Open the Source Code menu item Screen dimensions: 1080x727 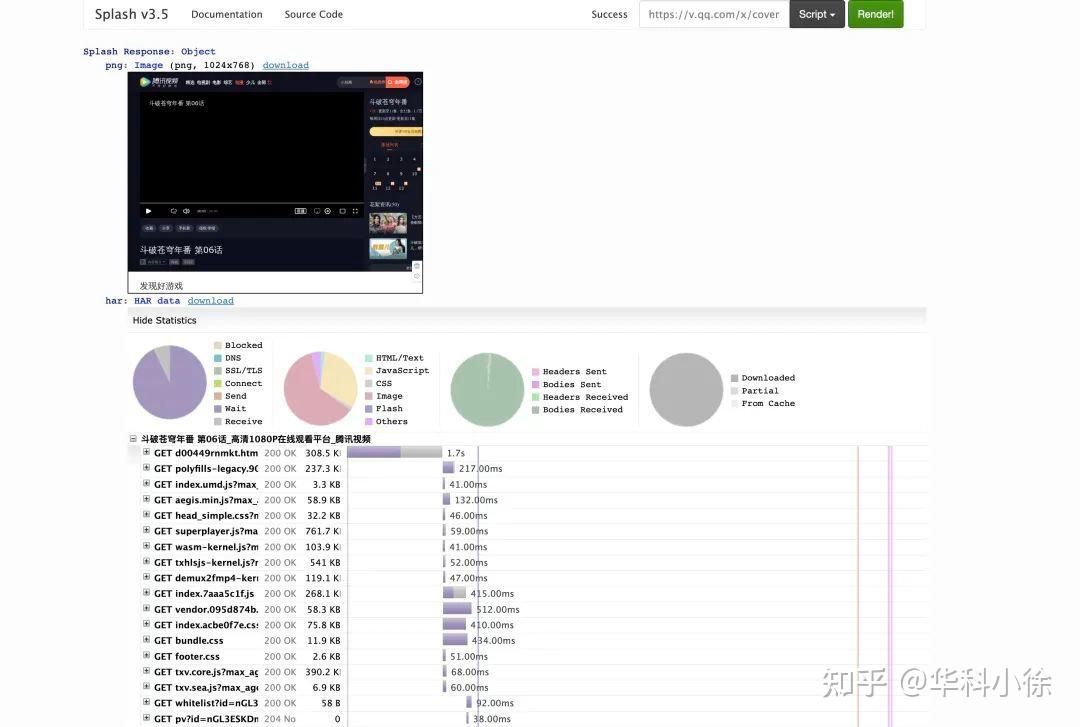pos(313,14)
